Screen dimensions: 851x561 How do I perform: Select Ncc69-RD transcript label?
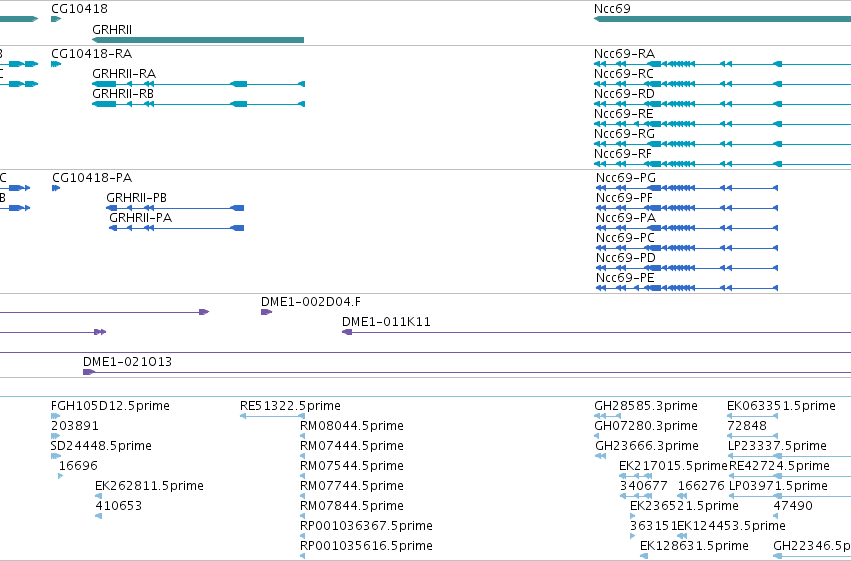[625, 94]
